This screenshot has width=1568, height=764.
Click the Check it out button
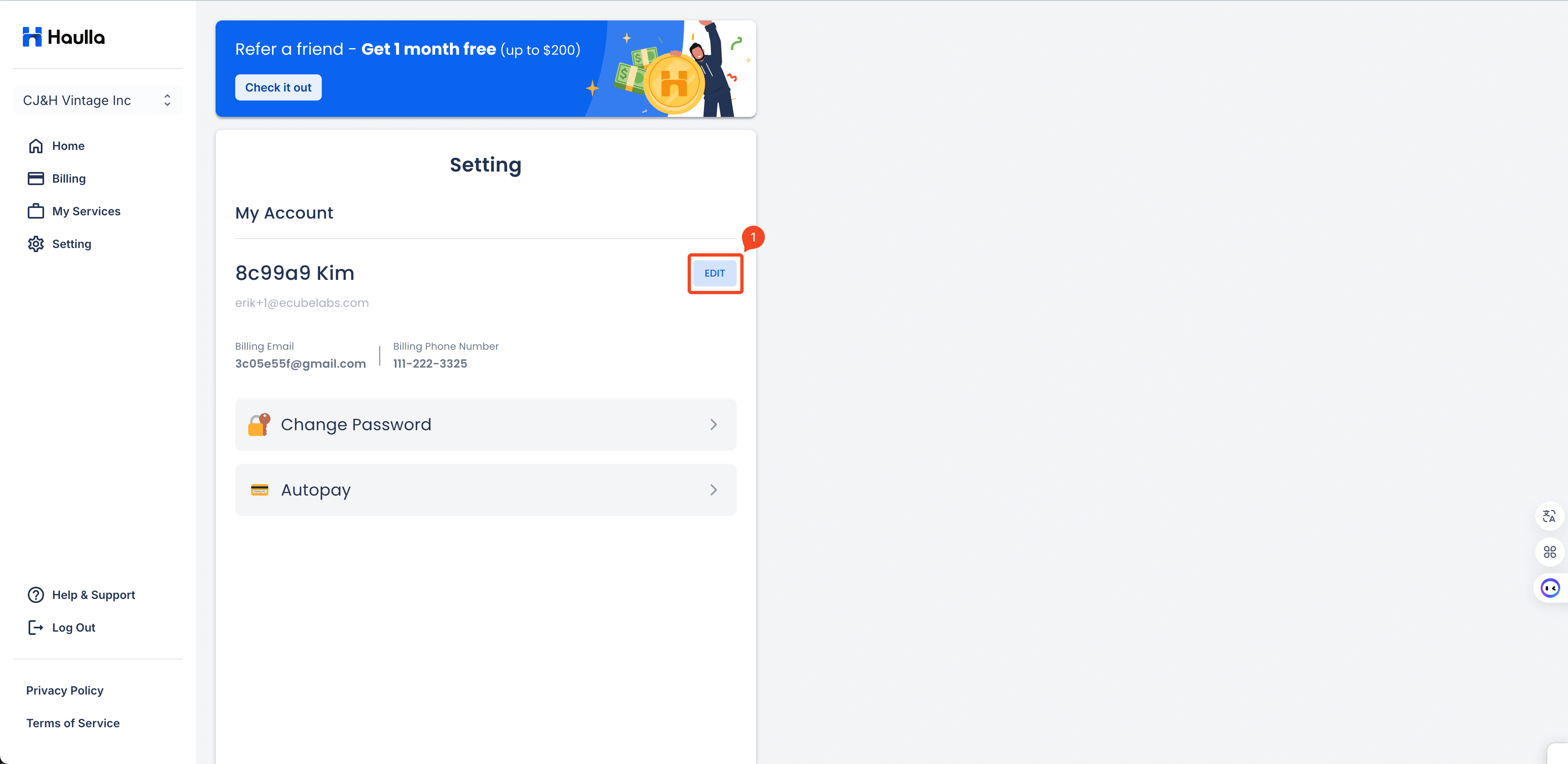278,88
